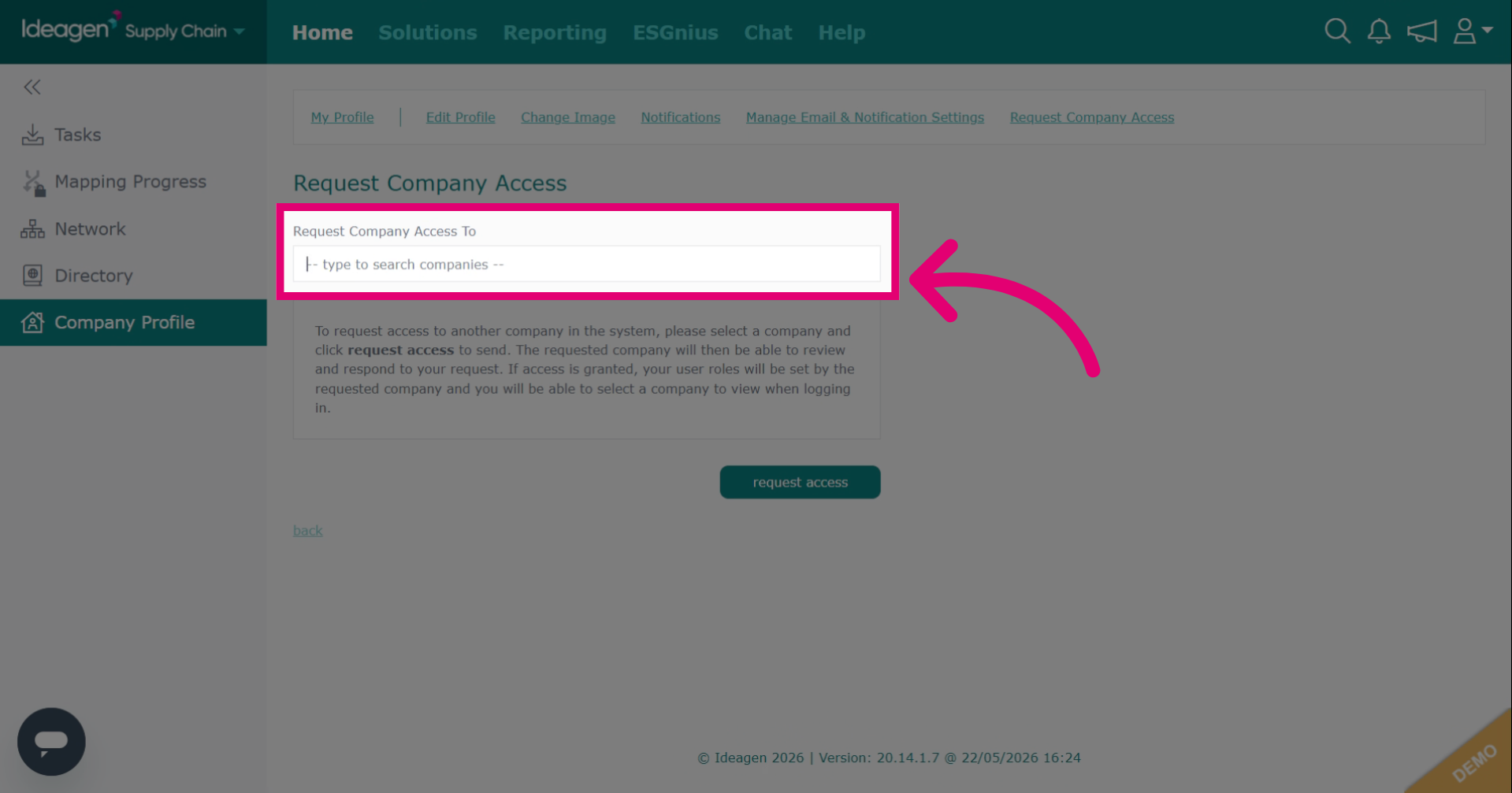
Task: Click the Request Company Access heading
Action: pos(429,183)
